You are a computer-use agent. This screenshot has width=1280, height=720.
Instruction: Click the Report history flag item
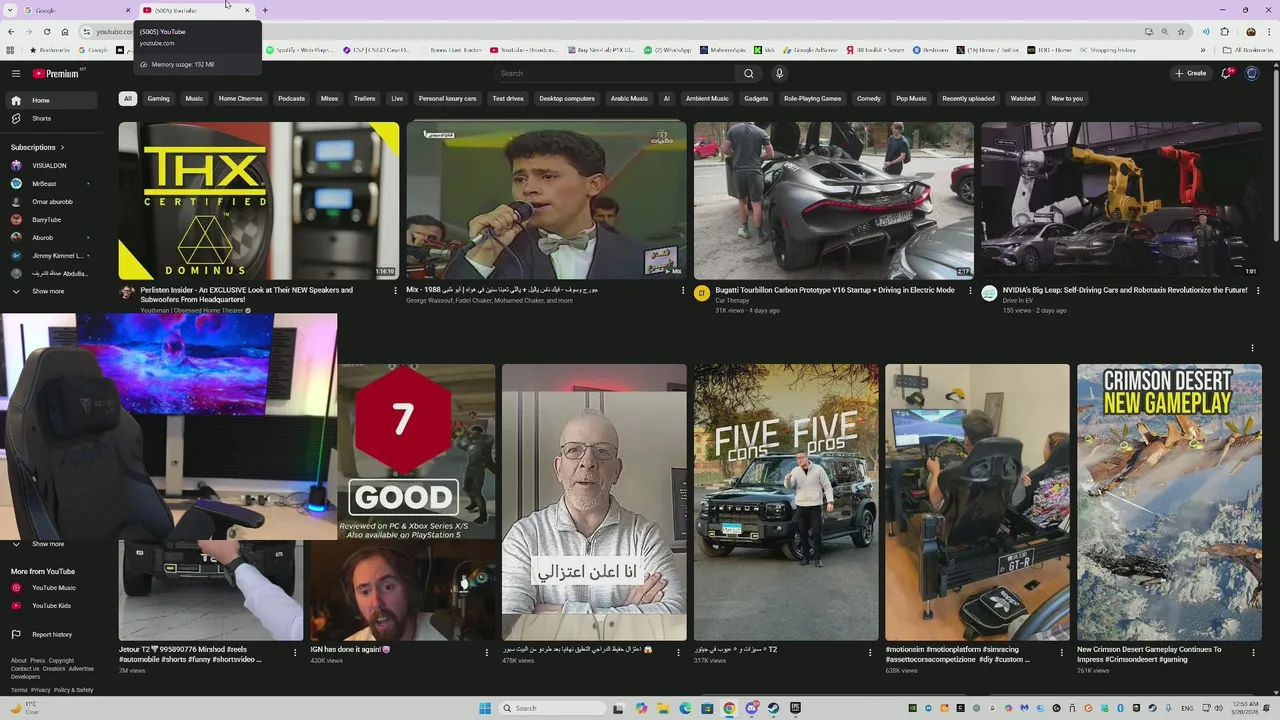tap(51, 634)
